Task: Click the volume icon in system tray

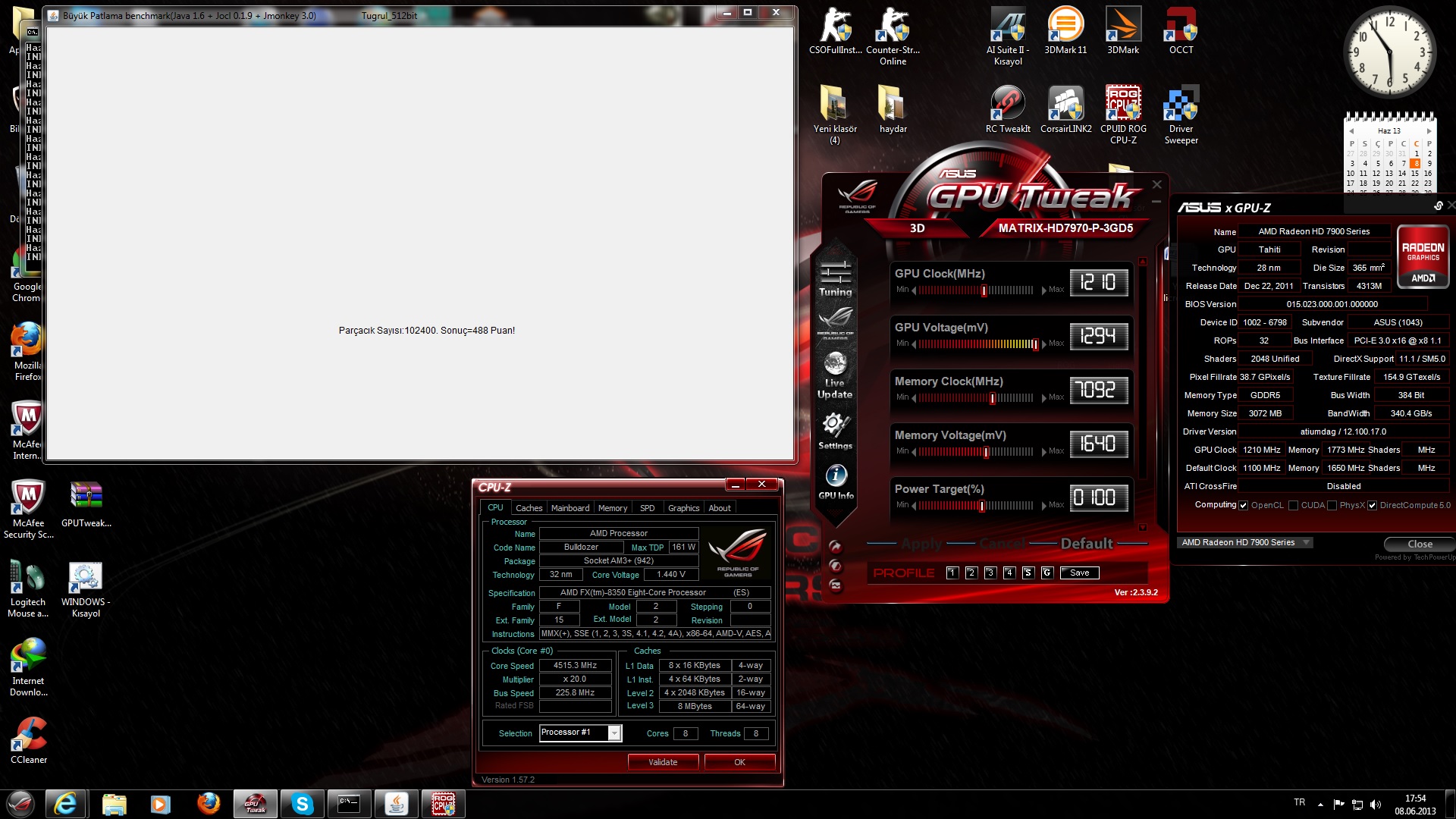Action: pyautogui.click(x=1376, y=805)
